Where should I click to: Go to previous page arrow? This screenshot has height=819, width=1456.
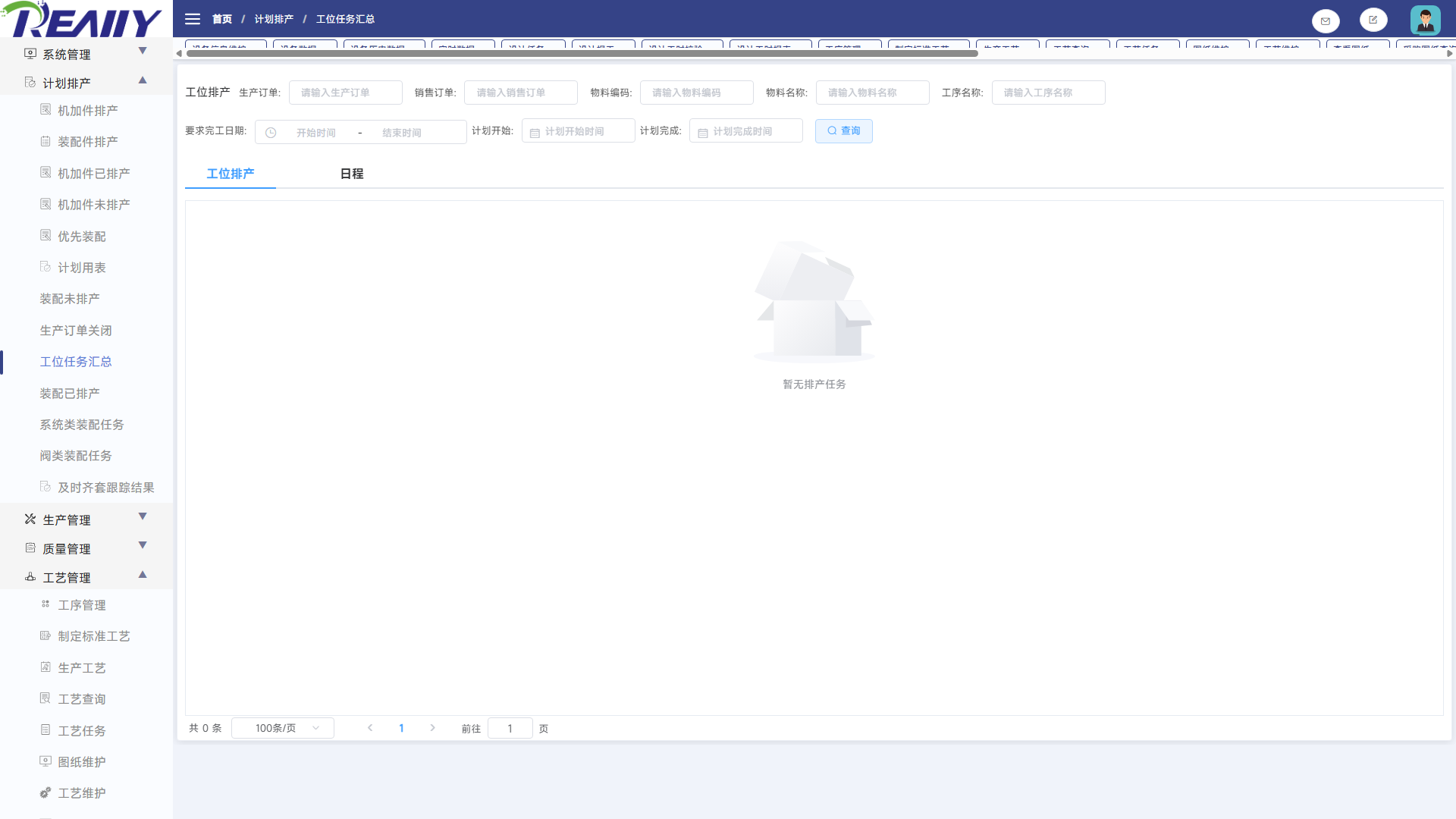point(370,728)
